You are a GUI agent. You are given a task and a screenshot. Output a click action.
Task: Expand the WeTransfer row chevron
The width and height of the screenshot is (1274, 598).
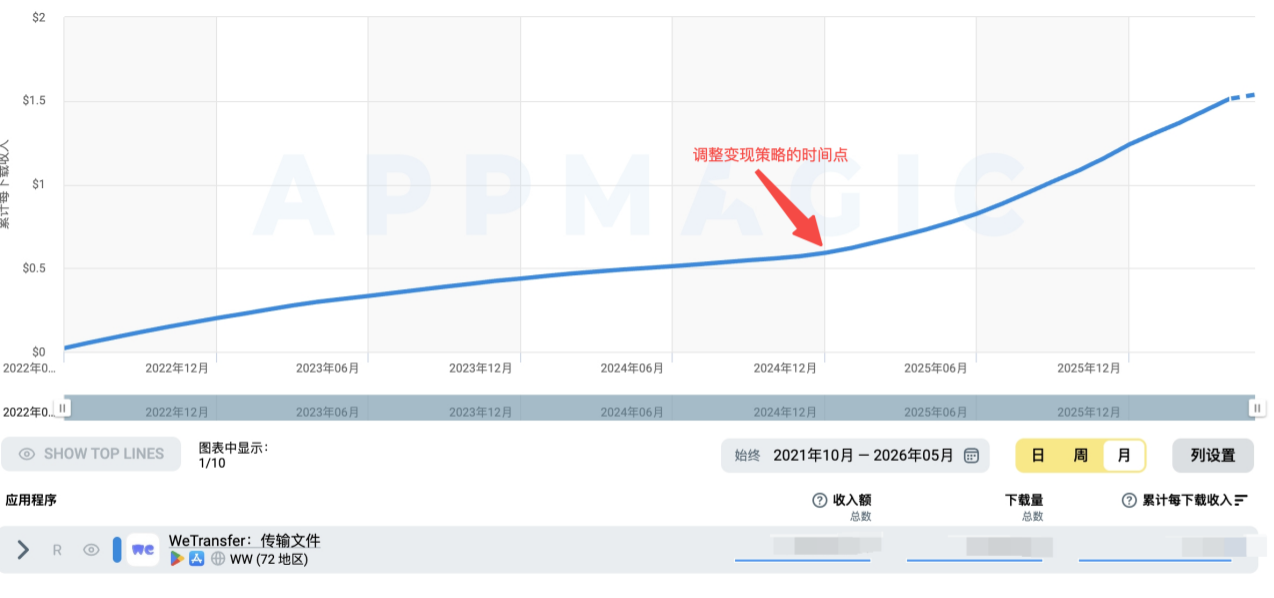[x=24, y=549]
